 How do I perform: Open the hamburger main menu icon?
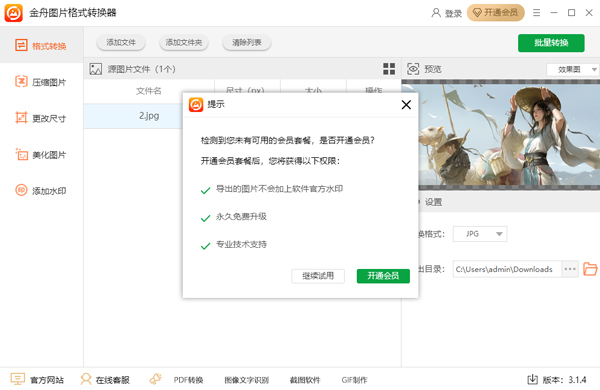click(x=536, y=13)
